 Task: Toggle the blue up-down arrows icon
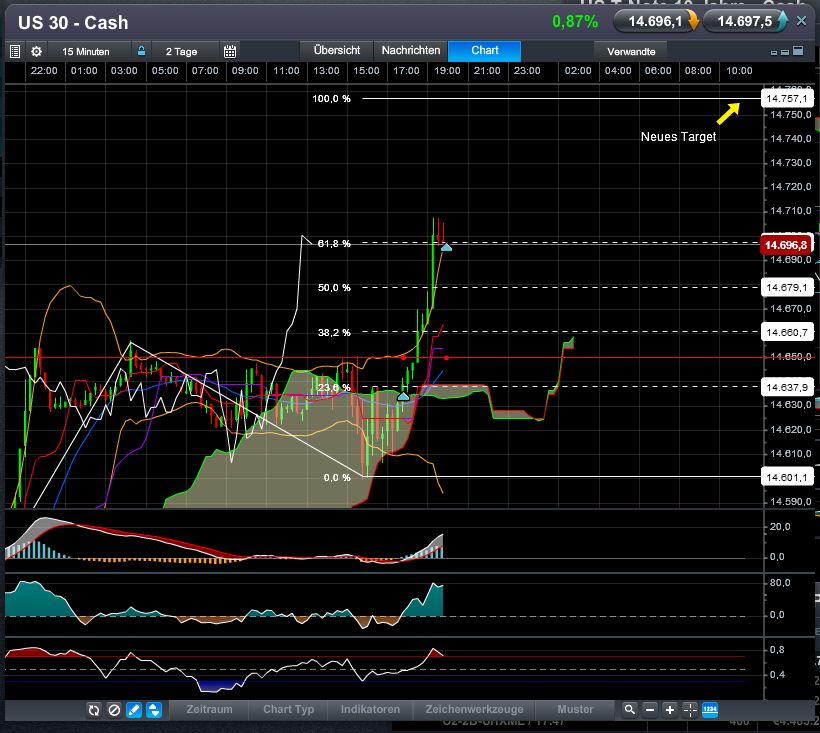coord(154,710)
